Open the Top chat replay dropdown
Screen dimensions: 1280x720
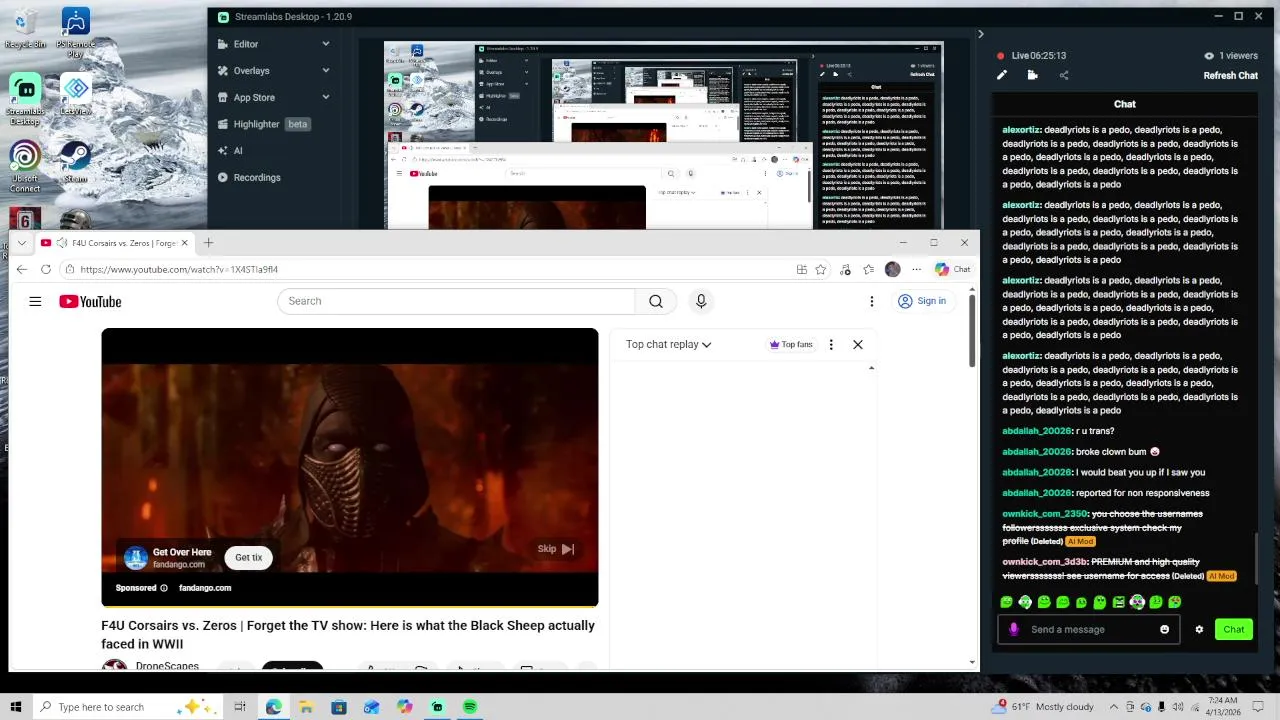coord(668,344)
